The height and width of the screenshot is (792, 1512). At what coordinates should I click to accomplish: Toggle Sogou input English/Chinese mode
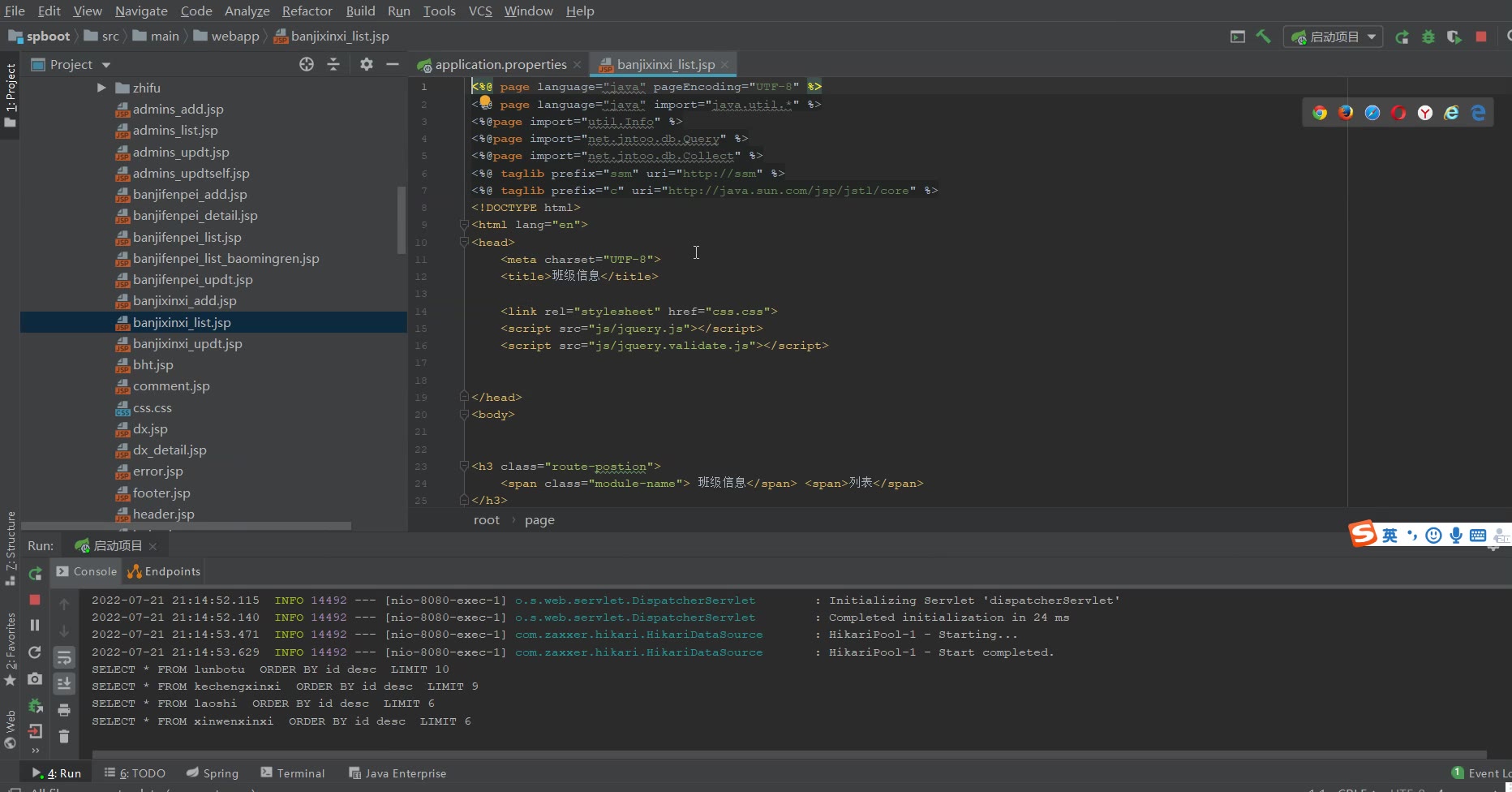point(1390,535)
